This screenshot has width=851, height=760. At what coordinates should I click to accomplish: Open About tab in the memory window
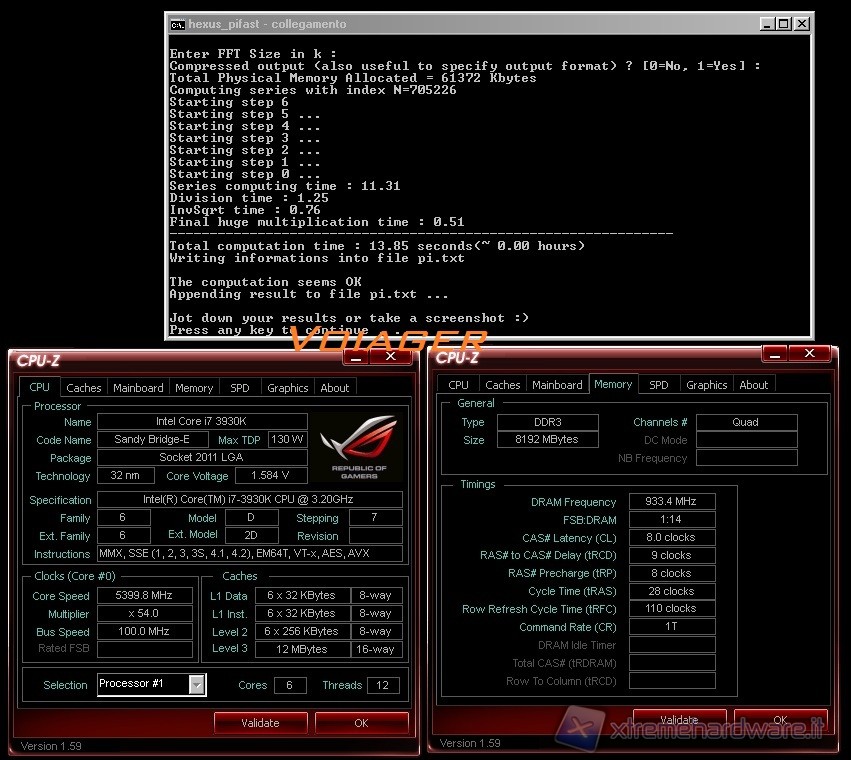pos(753,385)
